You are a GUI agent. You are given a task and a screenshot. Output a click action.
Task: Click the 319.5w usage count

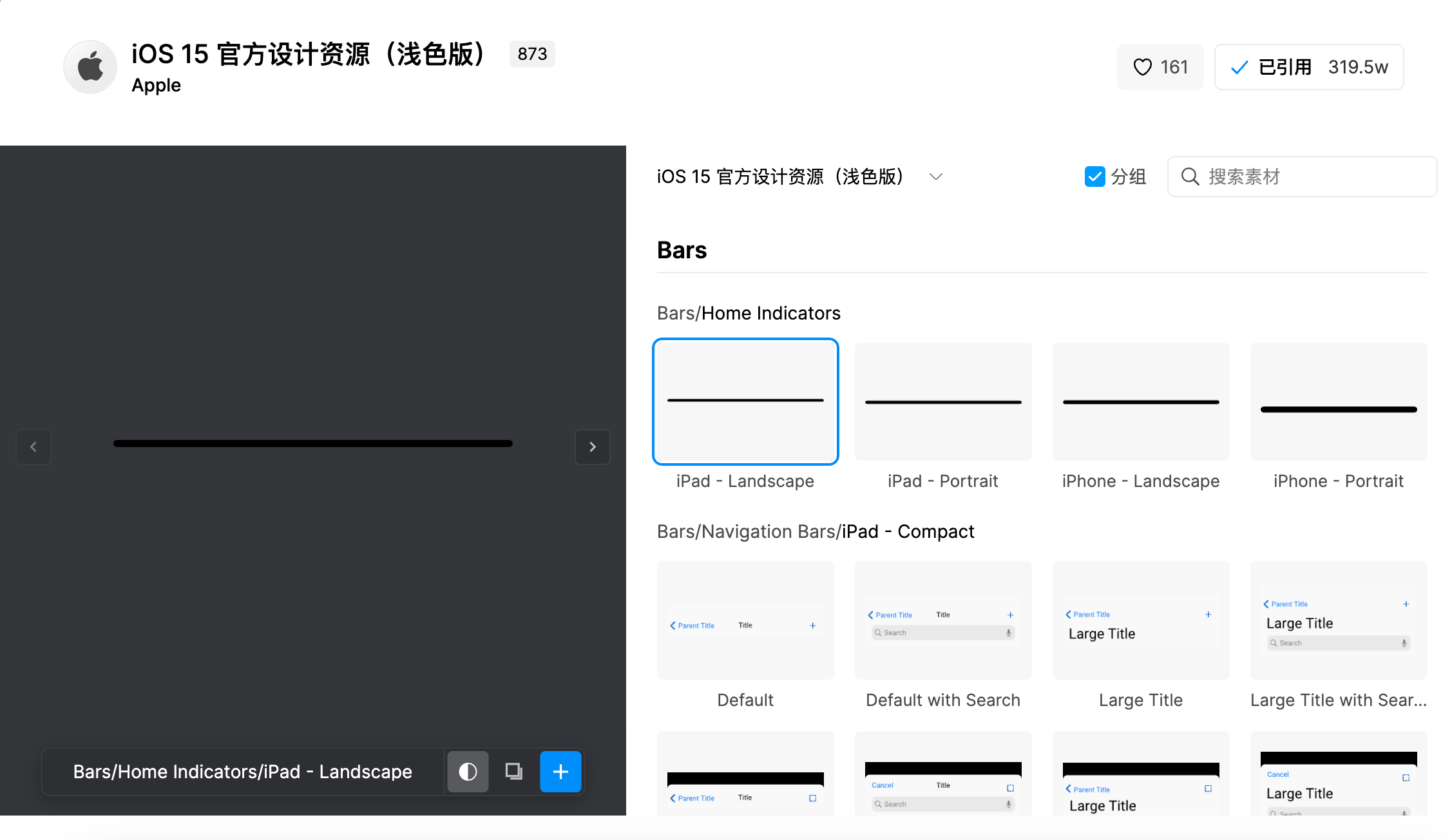(1358, 67)
